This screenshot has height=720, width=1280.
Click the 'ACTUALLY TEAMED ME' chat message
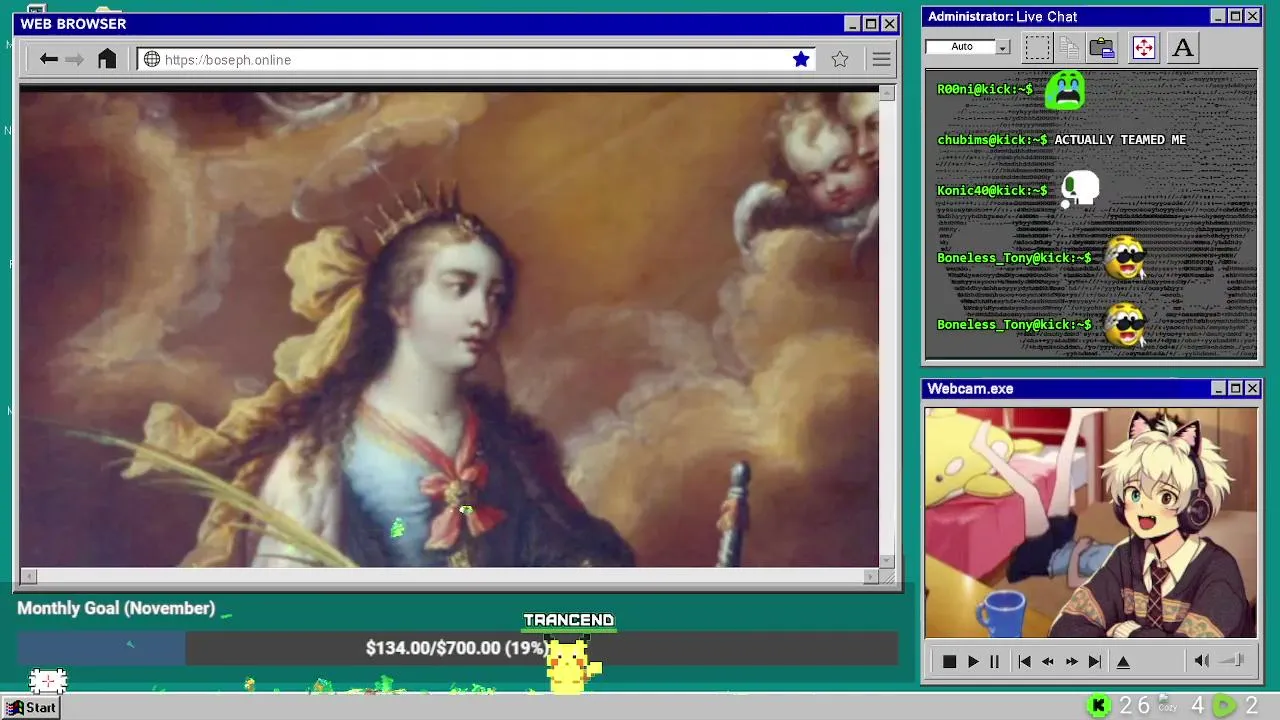1120,140
